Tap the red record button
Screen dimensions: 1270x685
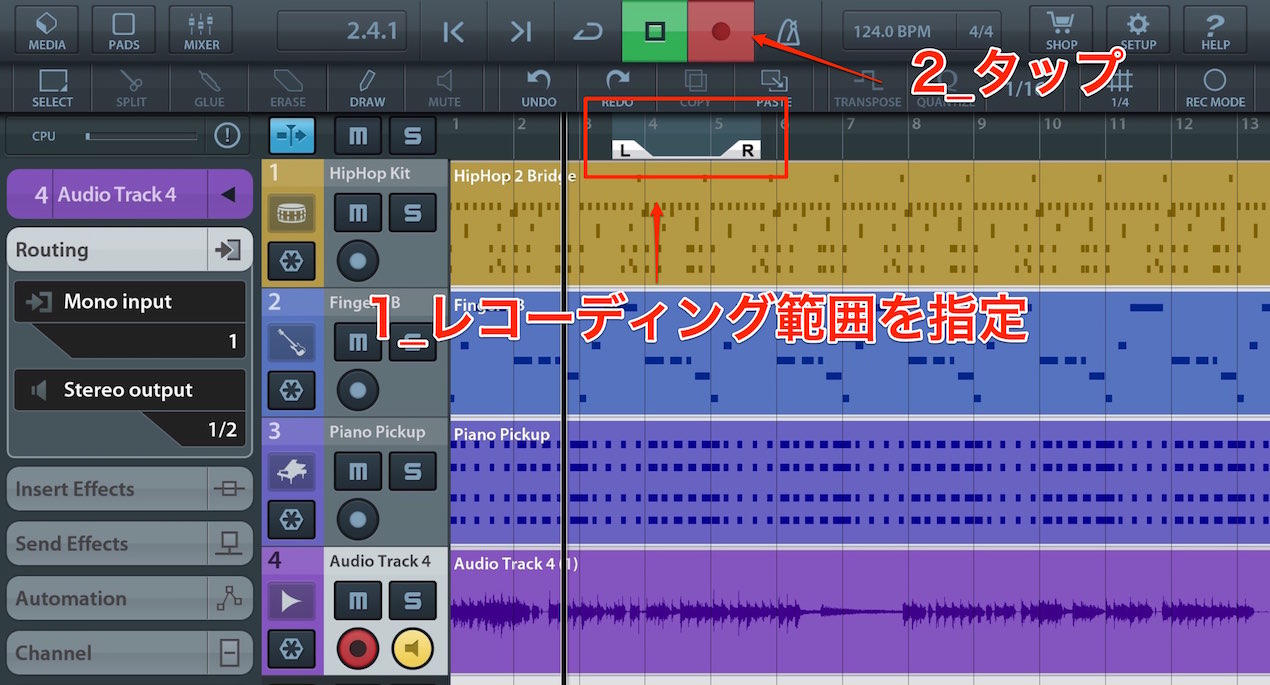pyautogui.click(x=721, y=31)
